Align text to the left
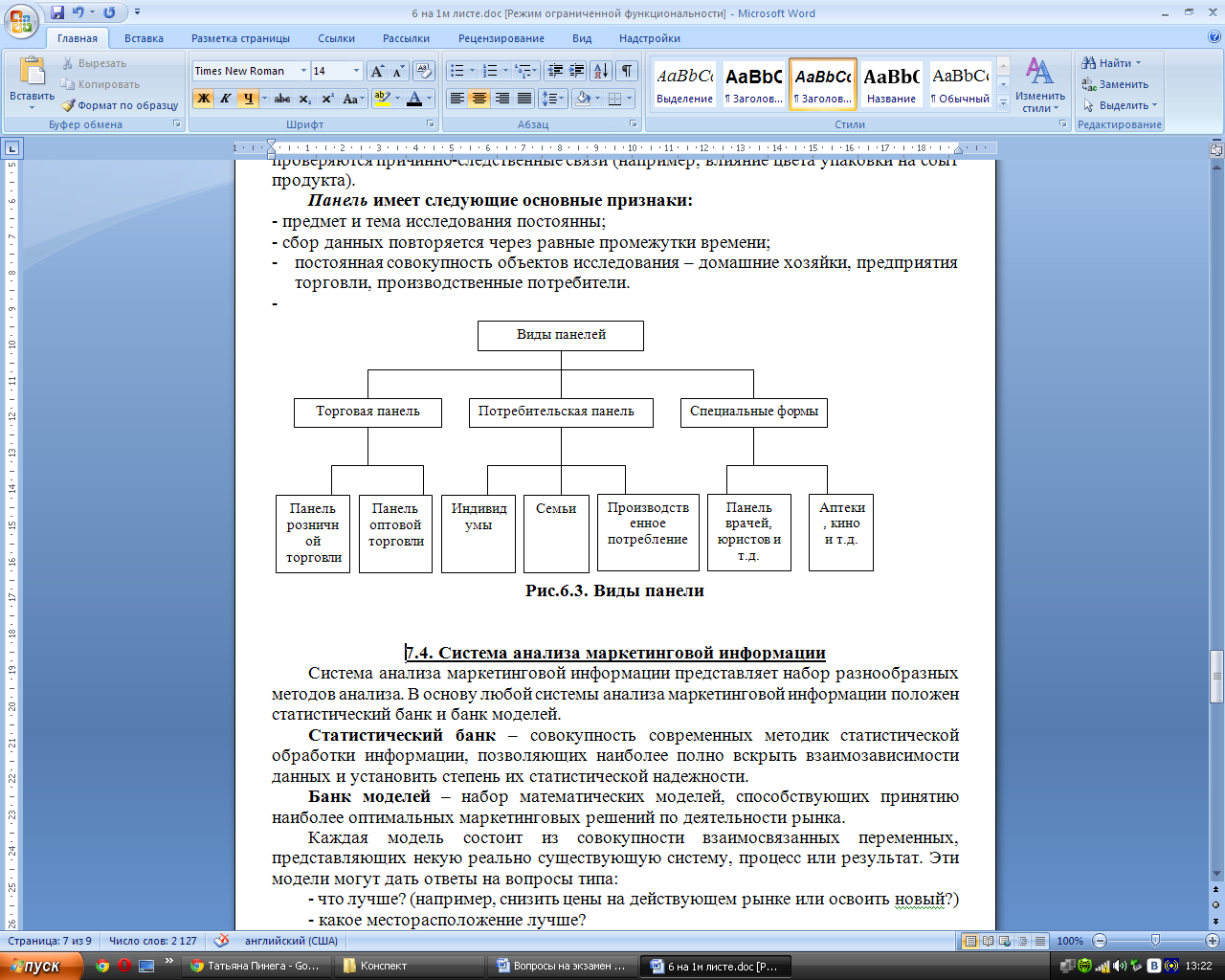Viewport: 1225px width, 980px height. click(x=457, y=99)
